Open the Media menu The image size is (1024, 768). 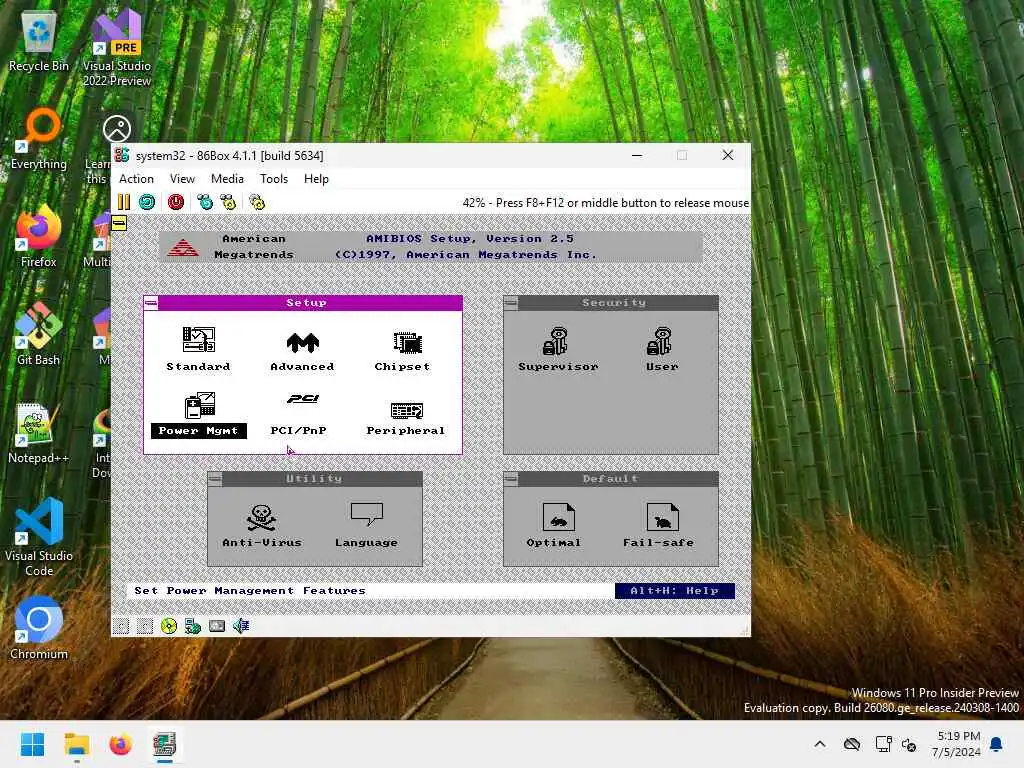(x=227, y=179)
